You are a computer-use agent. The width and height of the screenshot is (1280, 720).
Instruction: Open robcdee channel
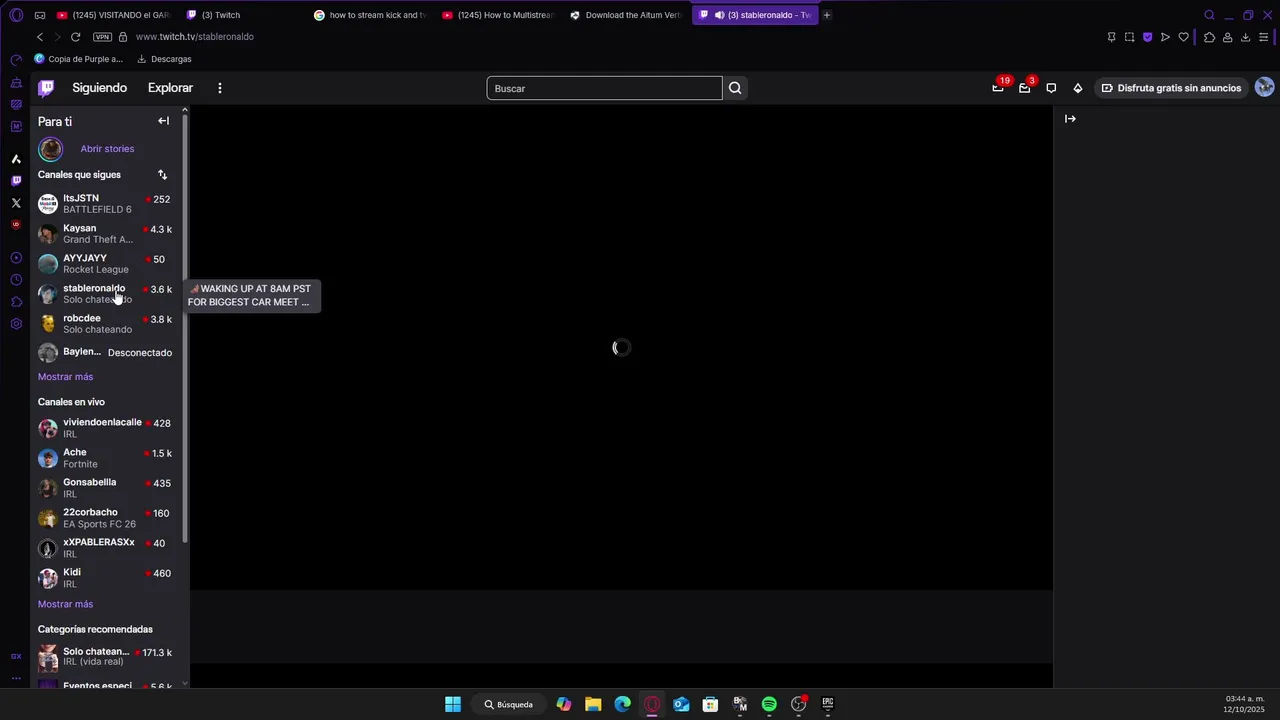point(108,324)
